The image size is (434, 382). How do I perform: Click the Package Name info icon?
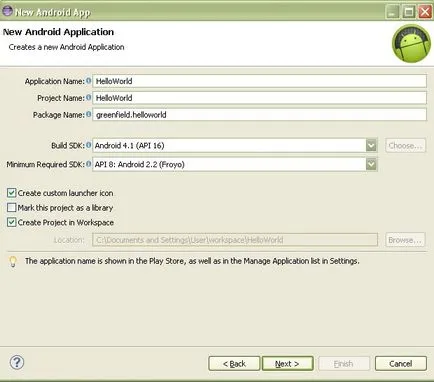[88, 114]
